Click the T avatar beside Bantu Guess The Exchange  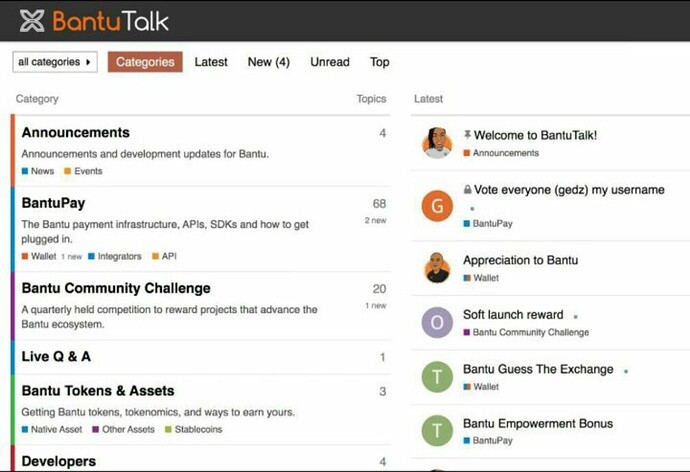(437, 377)
